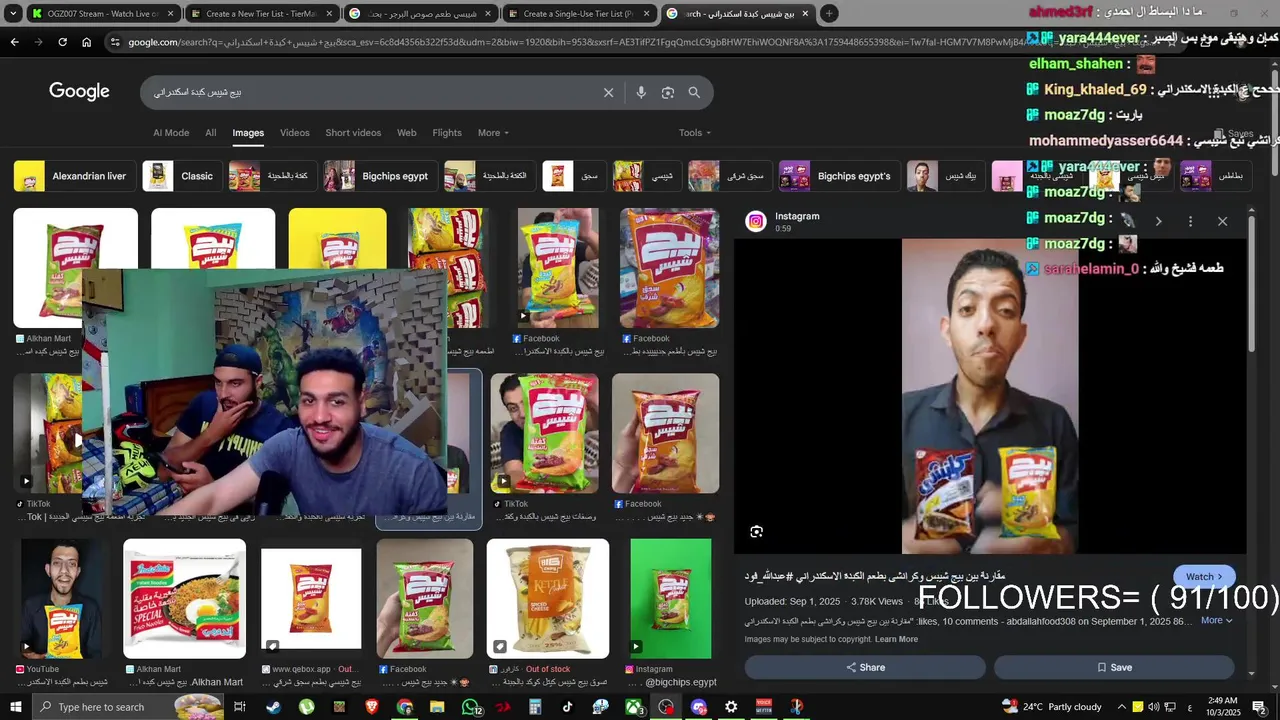This screenshot has width=1280, height=720.
Task: Open Learn More copyright link
Action: pyautogui.click(x=896, y=639)
